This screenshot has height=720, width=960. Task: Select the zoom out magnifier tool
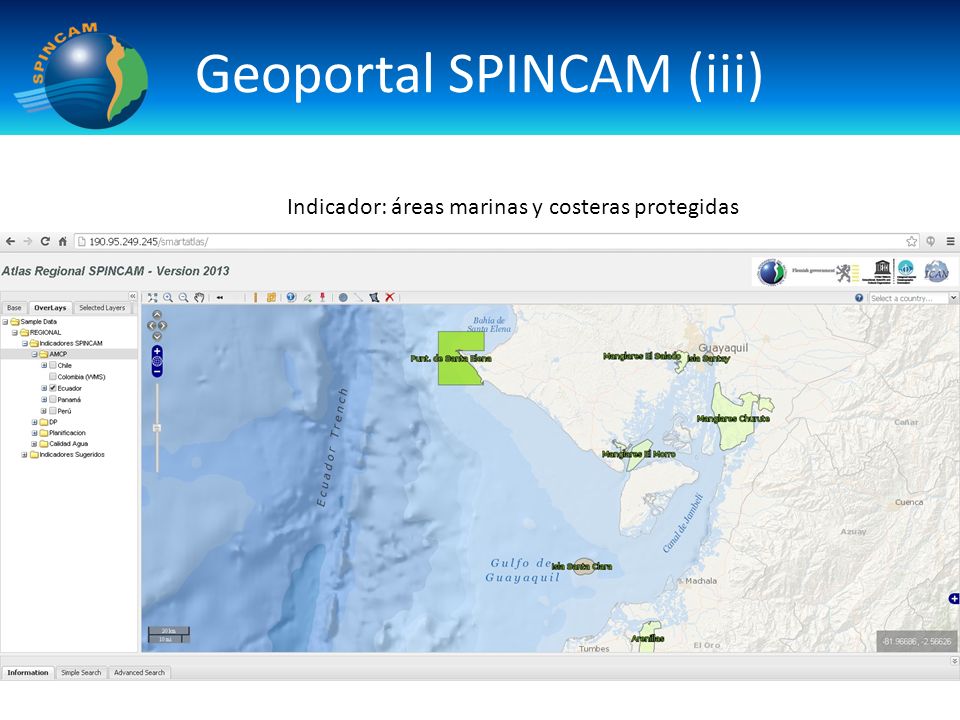point(184,298)
